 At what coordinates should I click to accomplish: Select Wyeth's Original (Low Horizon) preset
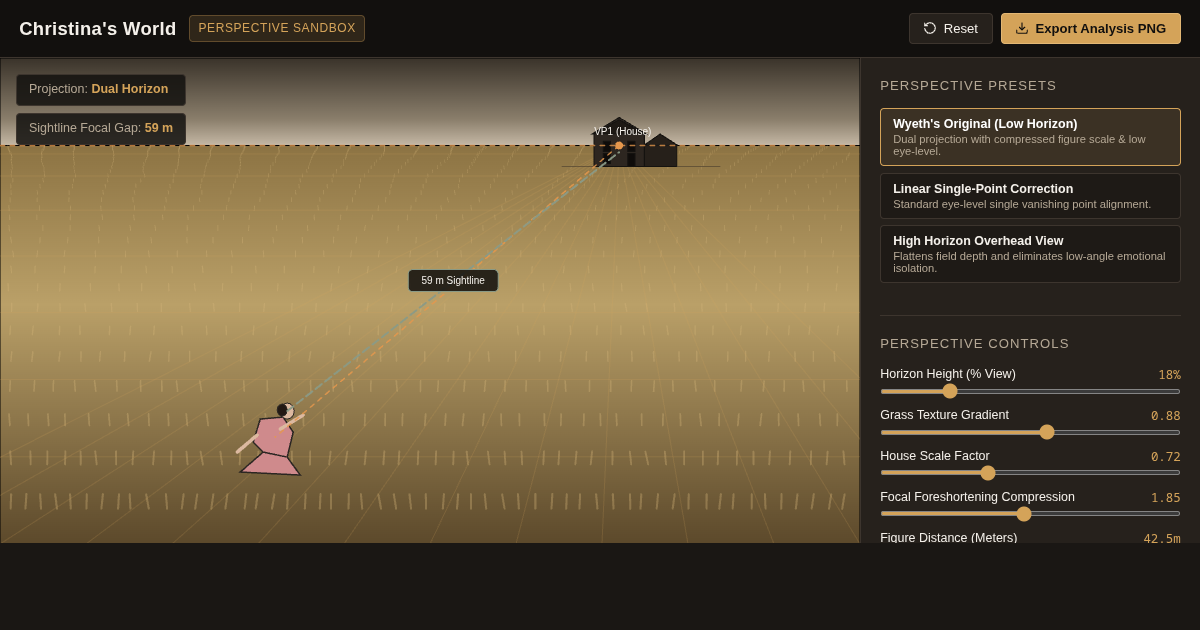pyautogui.click(x=1030, y=137)
